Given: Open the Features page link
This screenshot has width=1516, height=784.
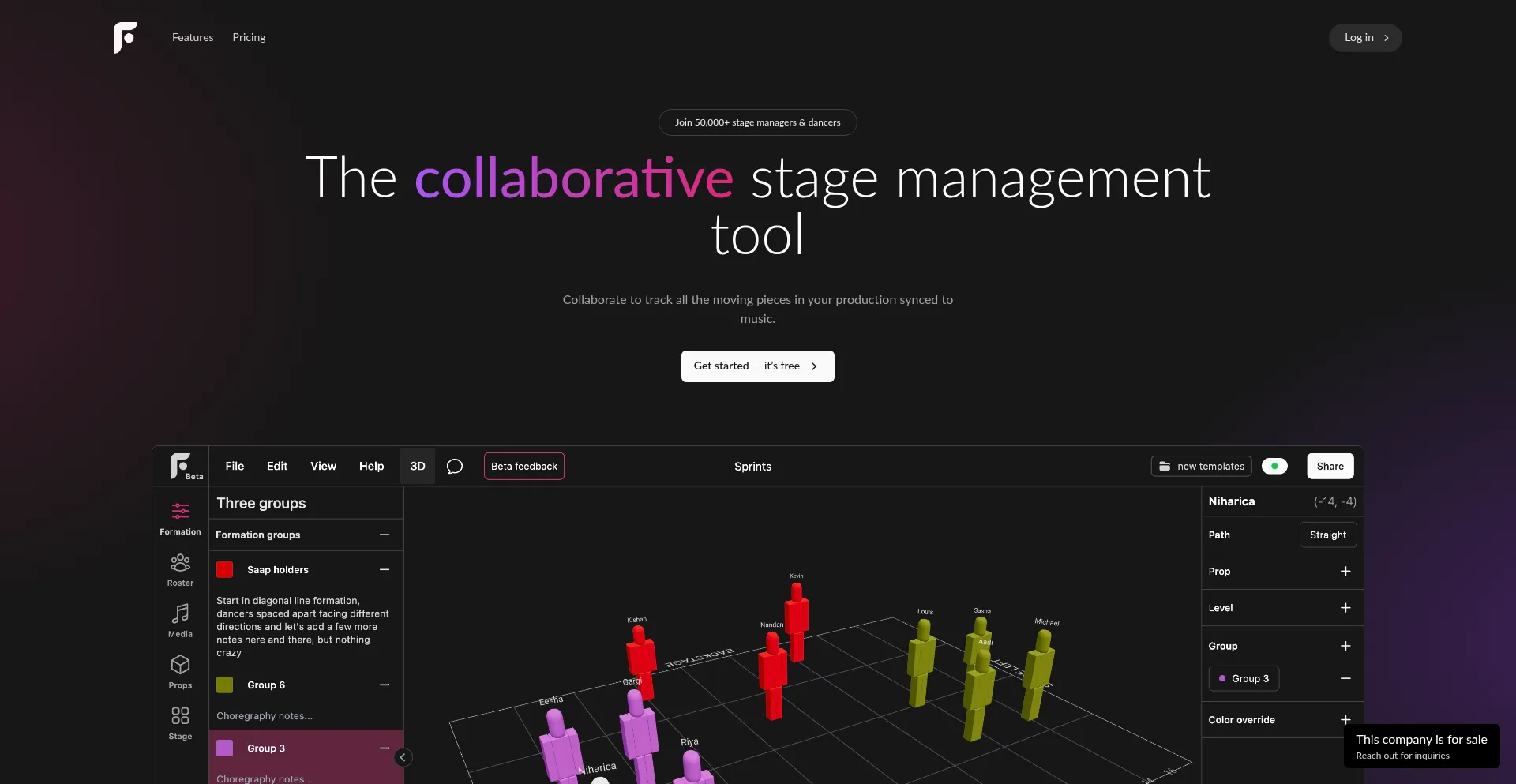Looking at the screenshot, I should tap(193, 37).
